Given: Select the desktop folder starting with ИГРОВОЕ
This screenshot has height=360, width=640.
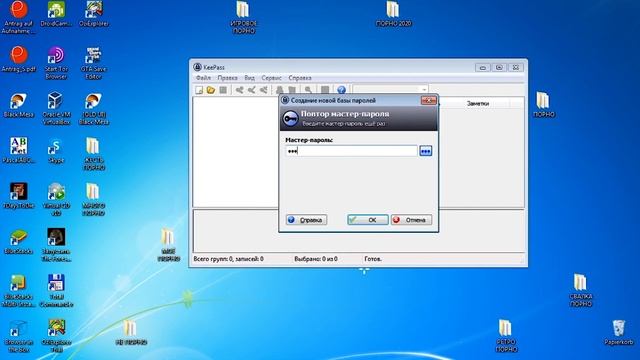Looking at the screenshot, I should coord(243,18).
